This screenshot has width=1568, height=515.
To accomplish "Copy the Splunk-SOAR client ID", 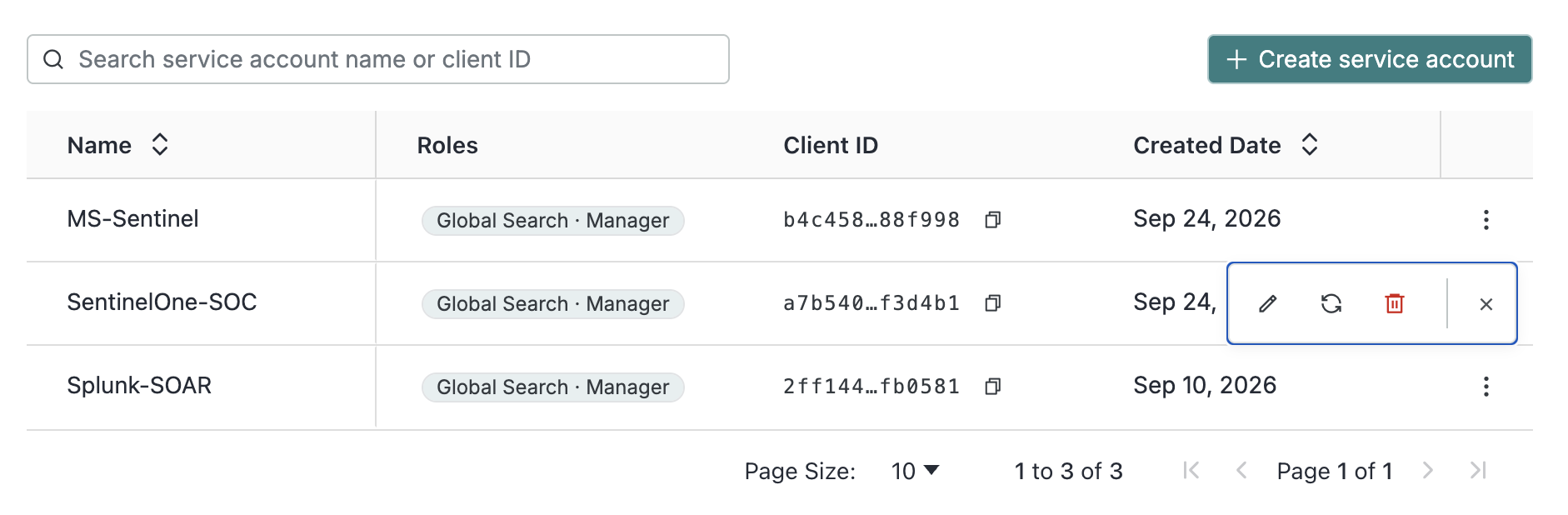I will pos(992,387).
